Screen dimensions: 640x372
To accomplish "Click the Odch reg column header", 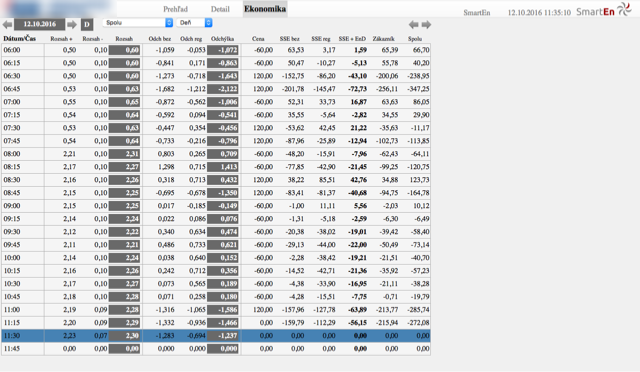I will point(191,39).
